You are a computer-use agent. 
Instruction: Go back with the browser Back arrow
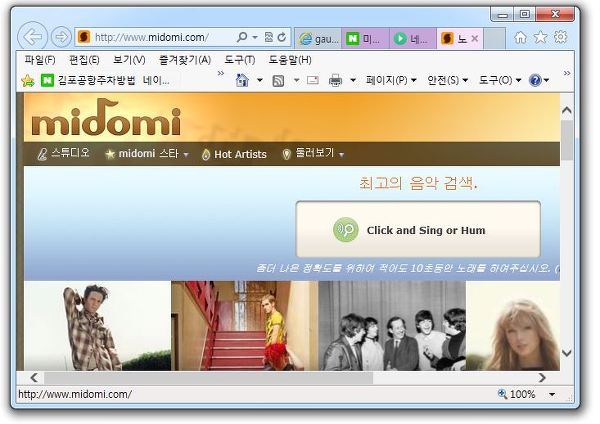click(x=33, y=37)
